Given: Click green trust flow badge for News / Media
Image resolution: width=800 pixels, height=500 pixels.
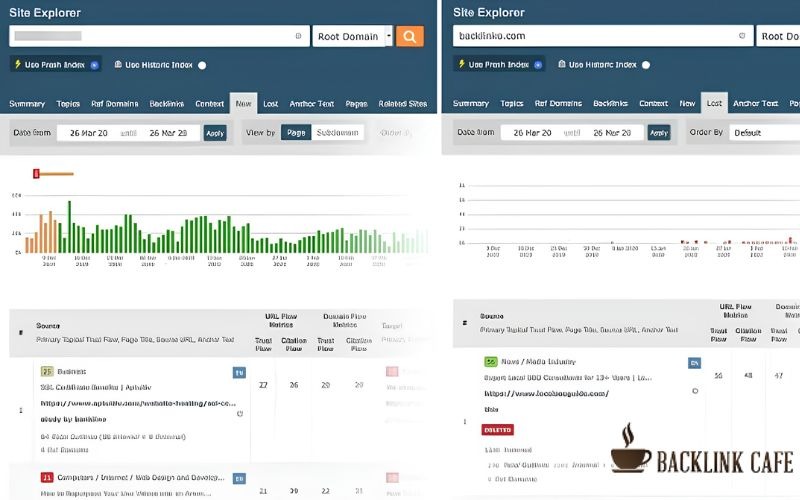Looking at the screenshot, I should 490,362.
